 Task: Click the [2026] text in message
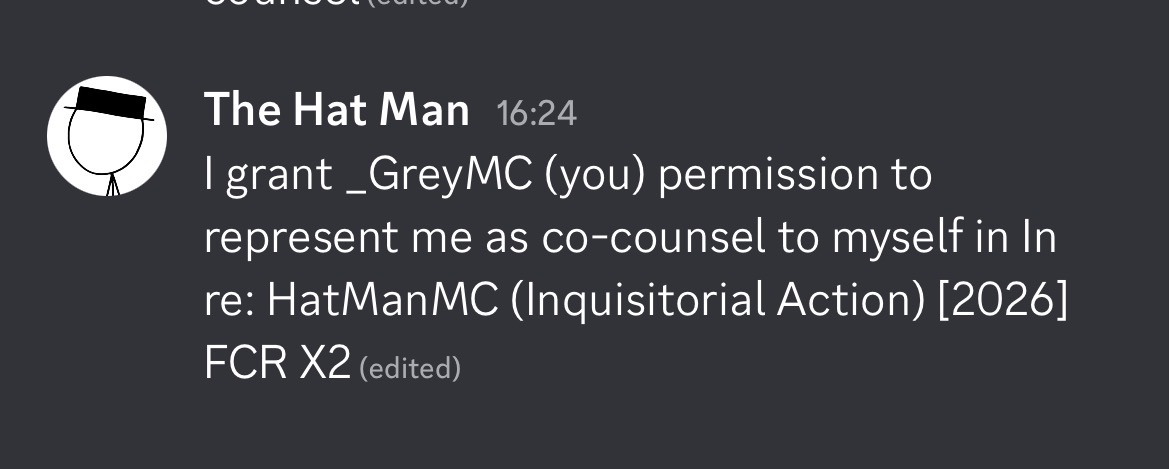(x=1003, y=300)
